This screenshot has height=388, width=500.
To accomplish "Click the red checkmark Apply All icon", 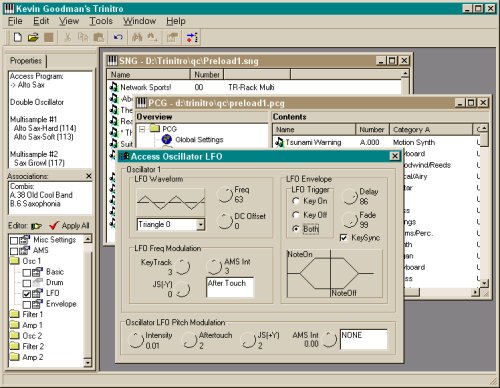I will click(54, 226).
